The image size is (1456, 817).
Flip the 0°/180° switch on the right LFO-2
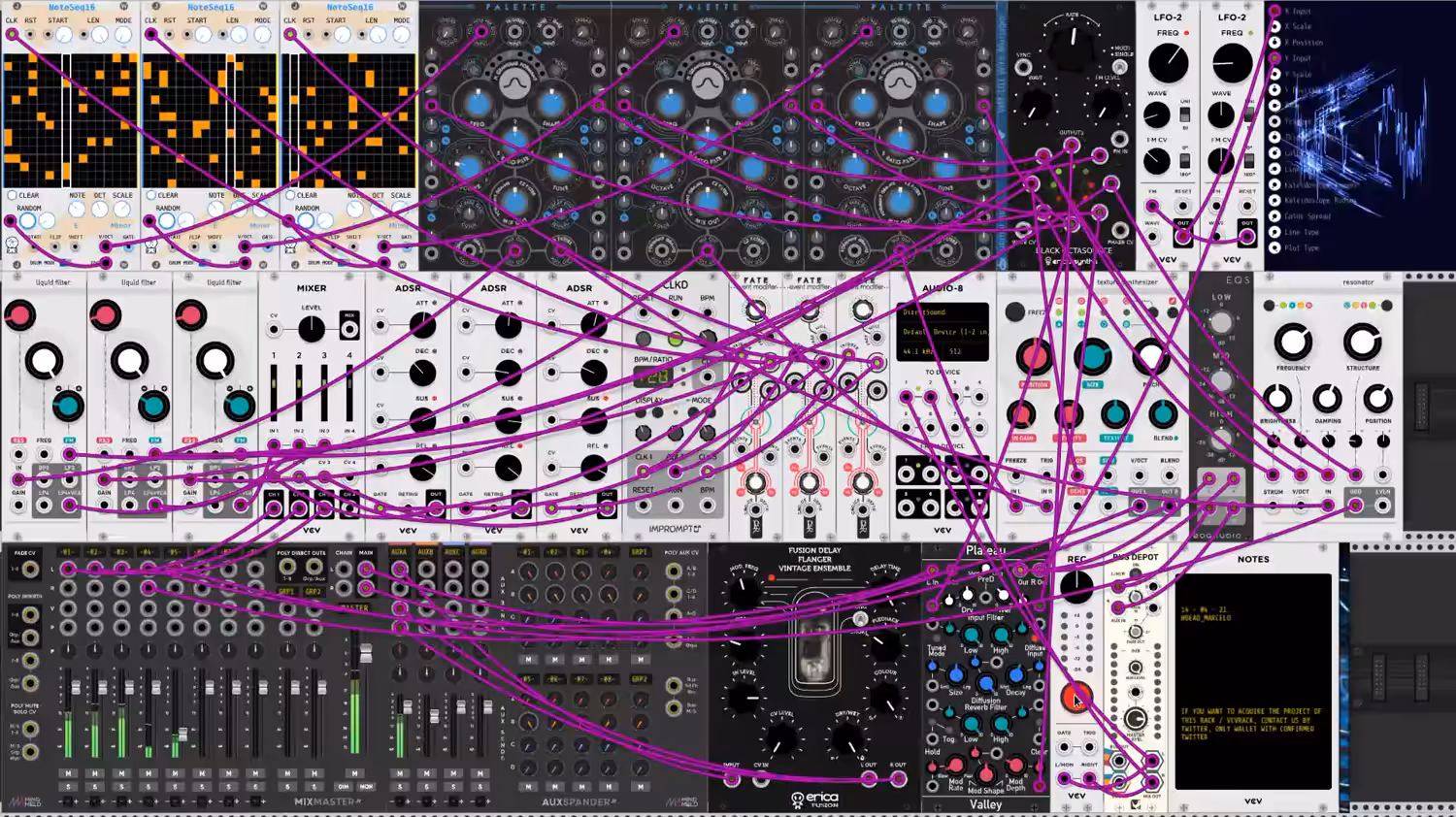tap(1248, 160)
